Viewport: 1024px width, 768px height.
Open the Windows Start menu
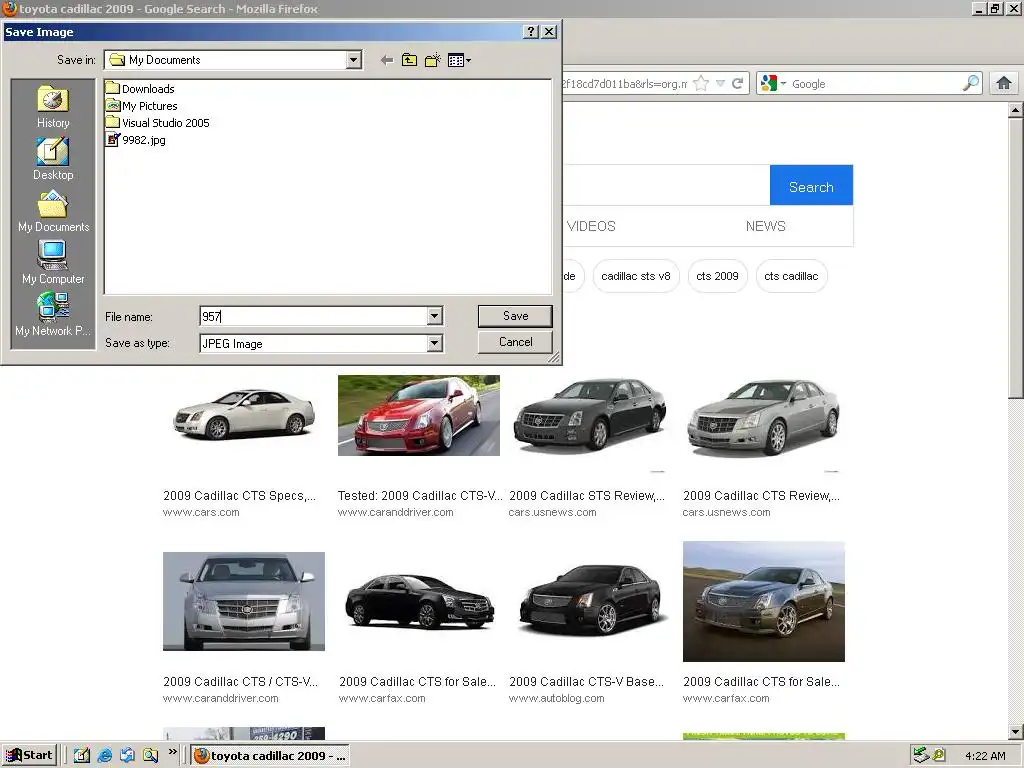coord(29,756)
